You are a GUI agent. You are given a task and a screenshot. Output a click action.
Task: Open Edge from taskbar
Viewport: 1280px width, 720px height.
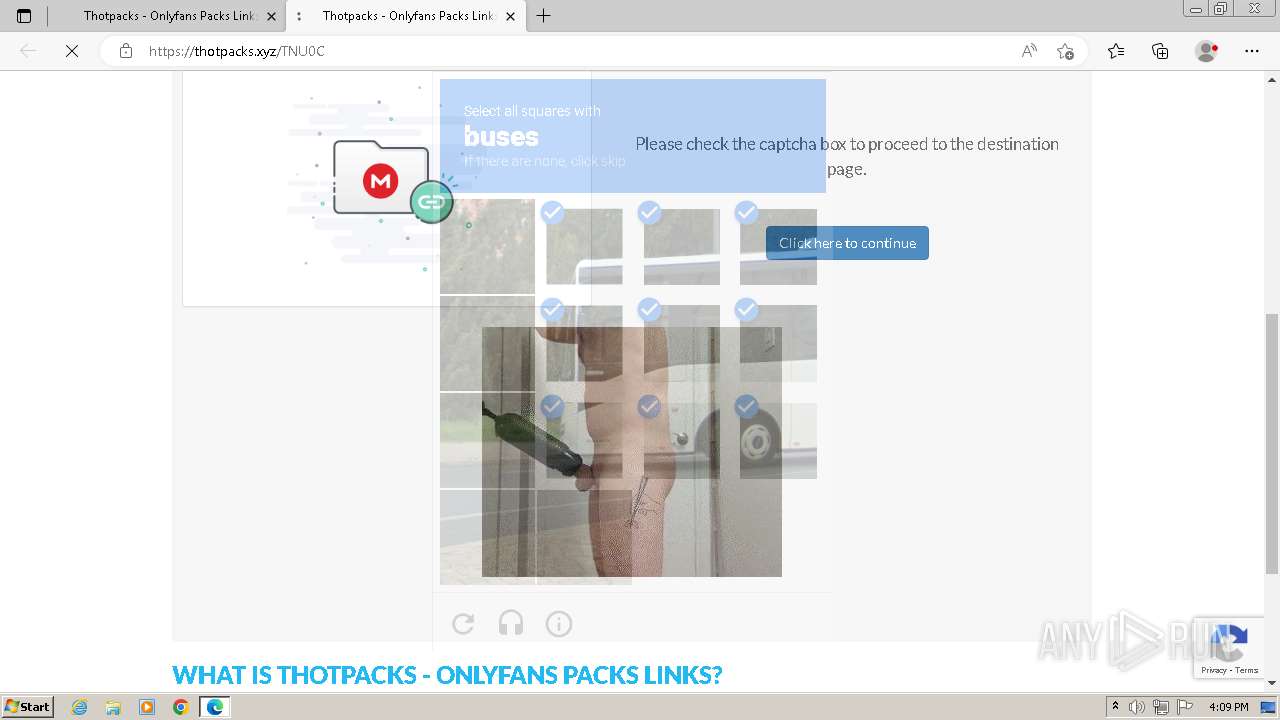tap(214, 707)
